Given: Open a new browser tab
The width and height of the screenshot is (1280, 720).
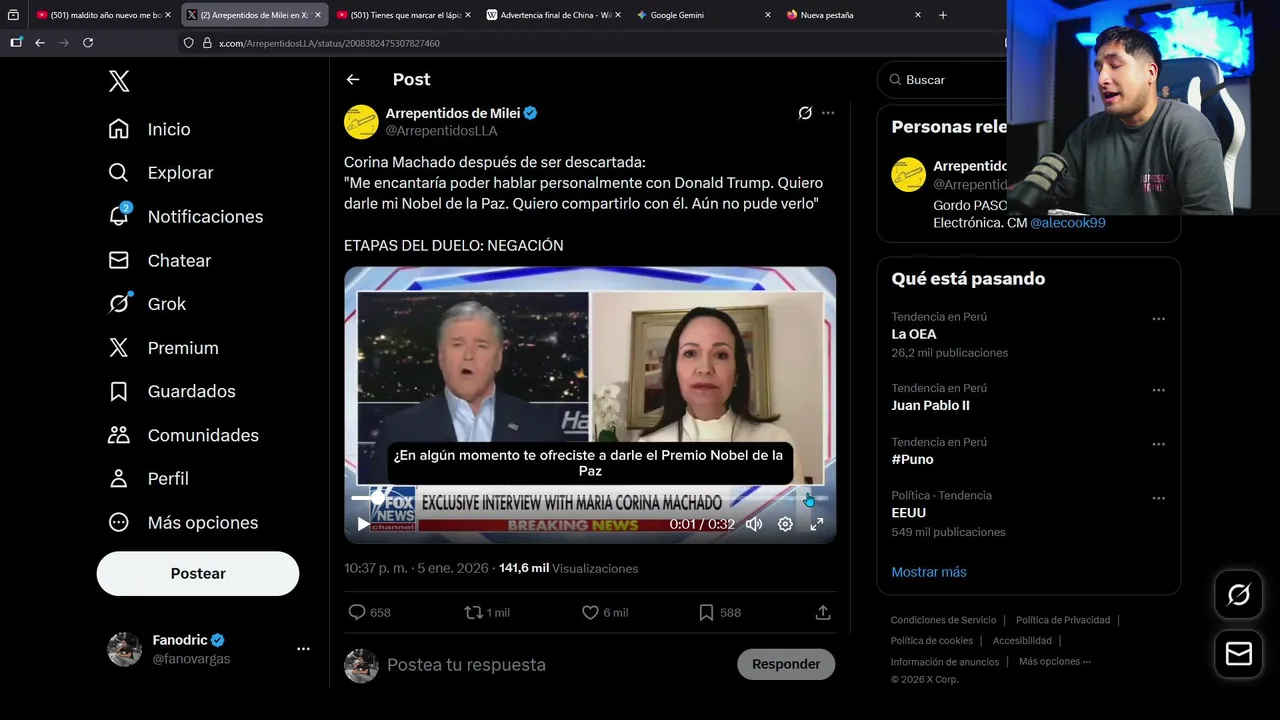Looking at the screenshot, I should tap(943, 15).
